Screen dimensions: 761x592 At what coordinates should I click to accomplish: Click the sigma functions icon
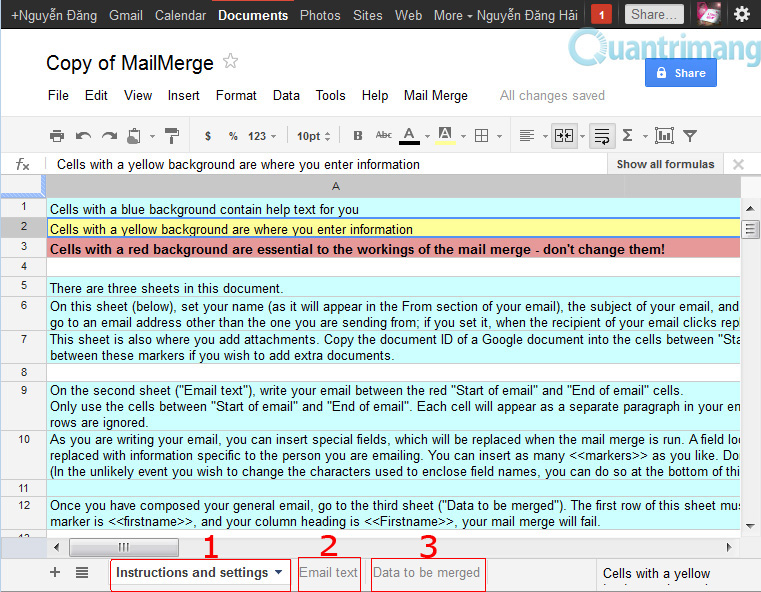(x=627, y=135)
